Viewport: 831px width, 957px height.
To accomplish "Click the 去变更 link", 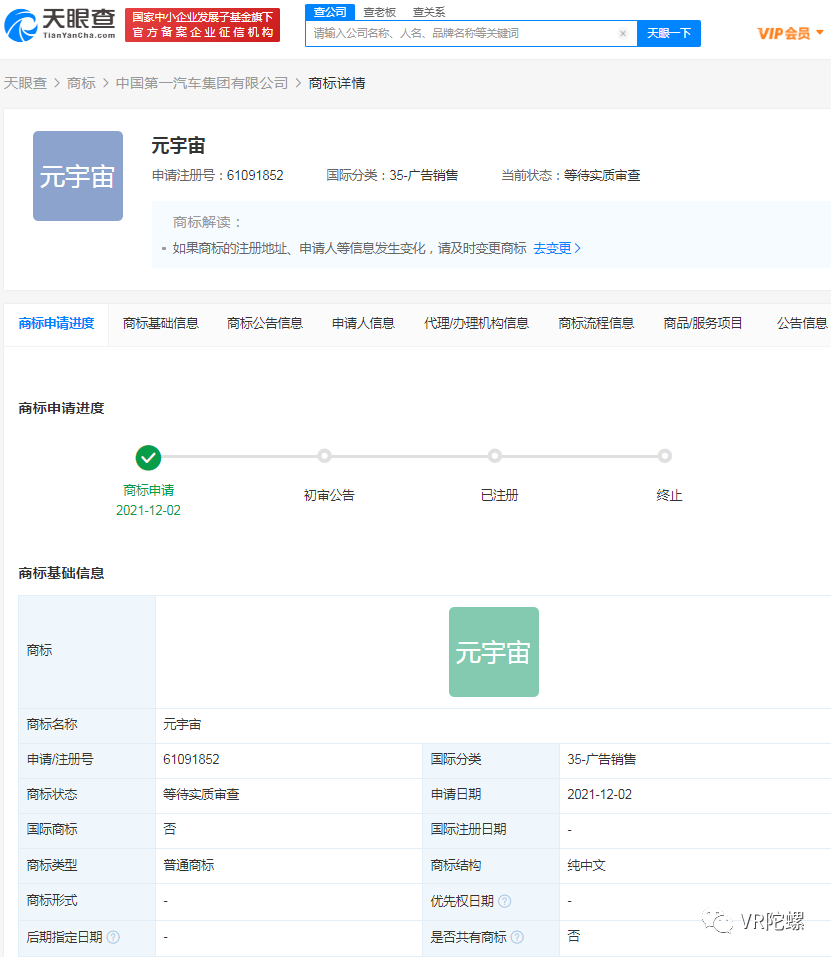I will (557, 248).
